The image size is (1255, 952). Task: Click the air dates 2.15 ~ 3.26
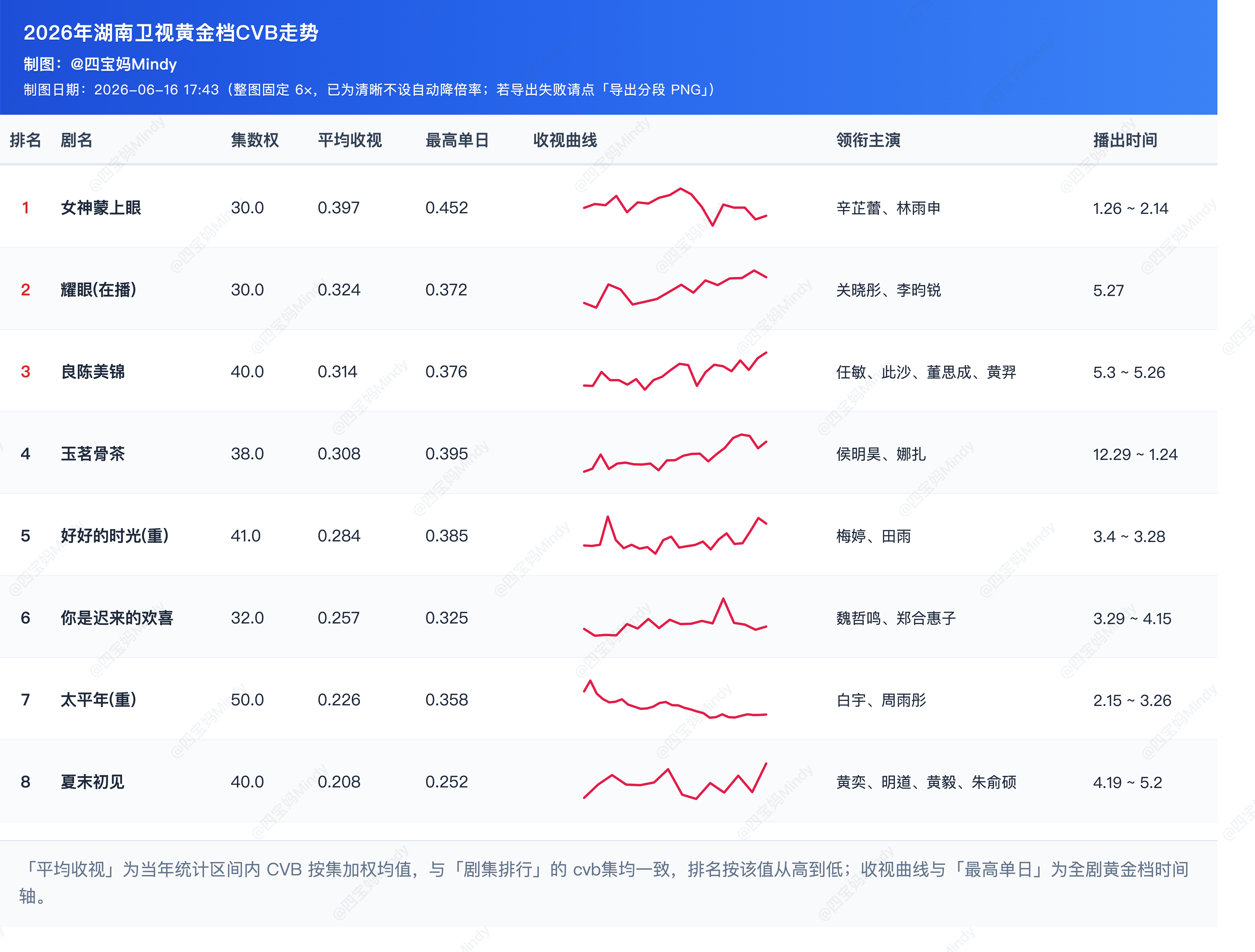pyautogui.click(x=1132, y=700)
